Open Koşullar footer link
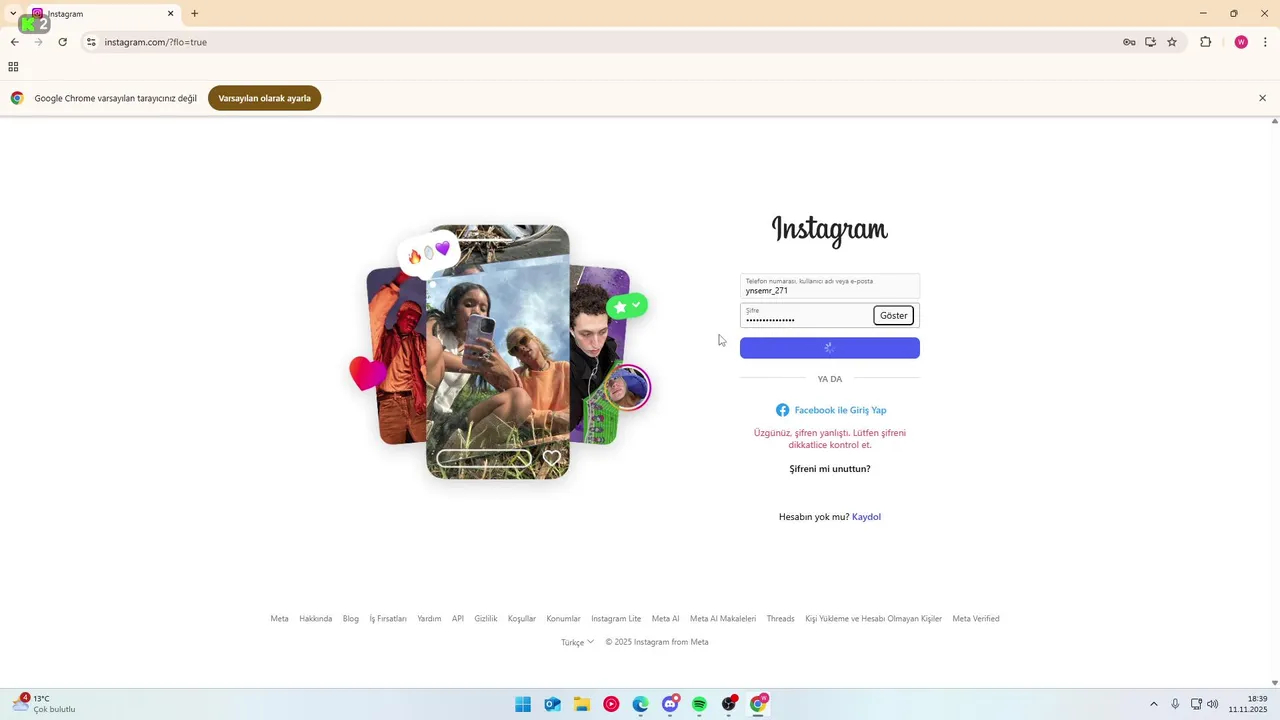 coord(522,619)
